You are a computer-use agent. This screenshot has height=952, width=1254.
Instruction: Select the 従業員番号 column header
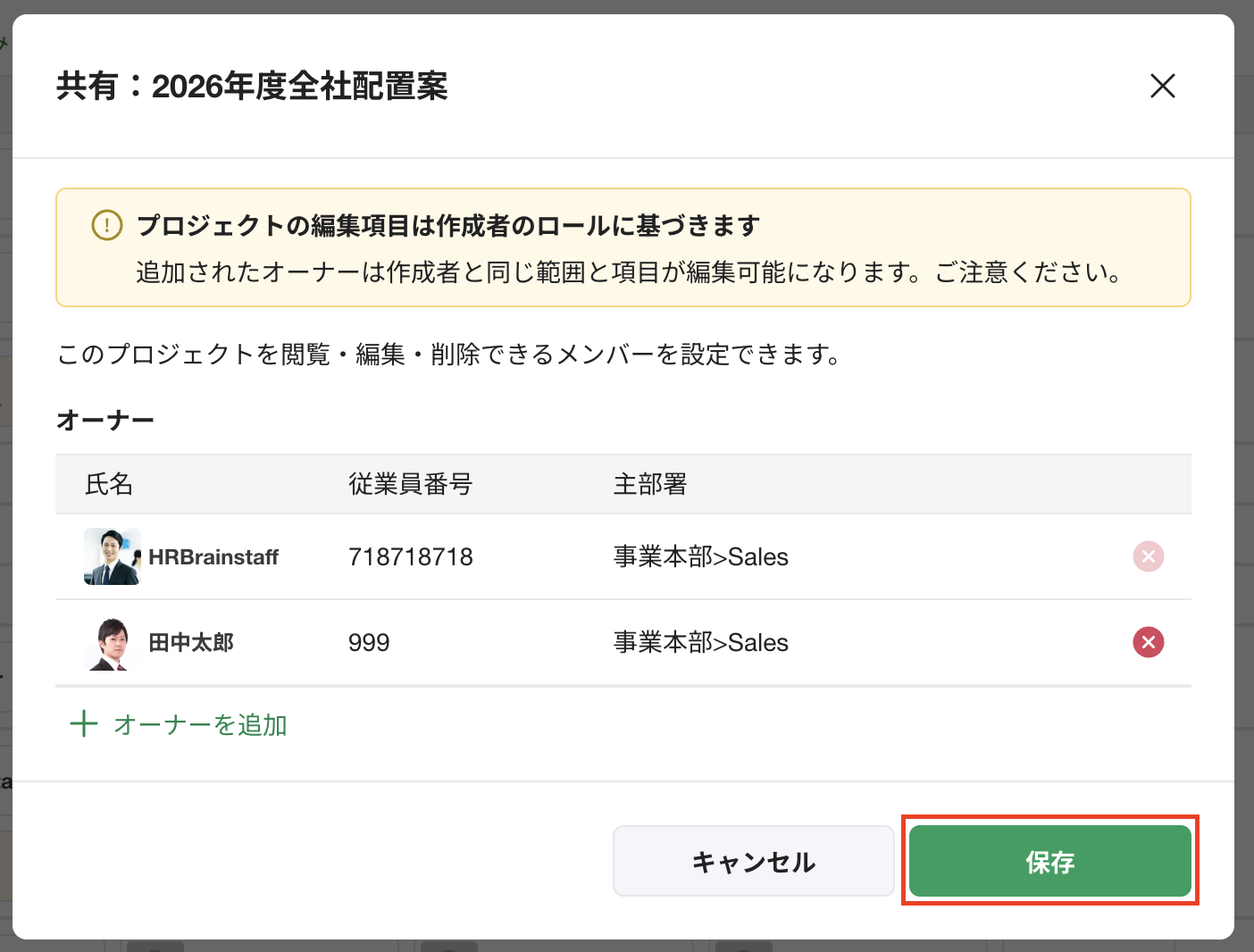(410, 484)
